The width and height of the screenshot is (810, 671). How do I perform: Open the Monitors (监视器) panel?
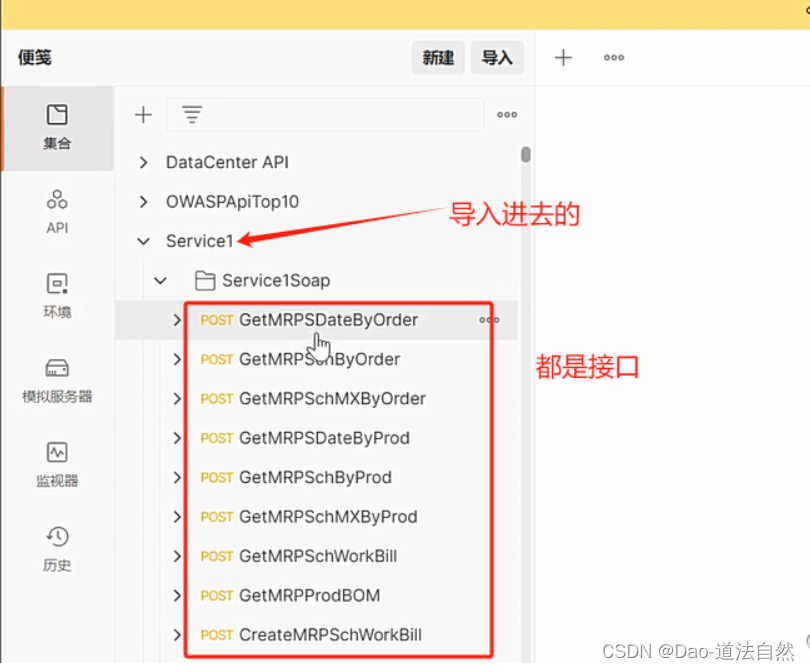click(x=57, y=466)
